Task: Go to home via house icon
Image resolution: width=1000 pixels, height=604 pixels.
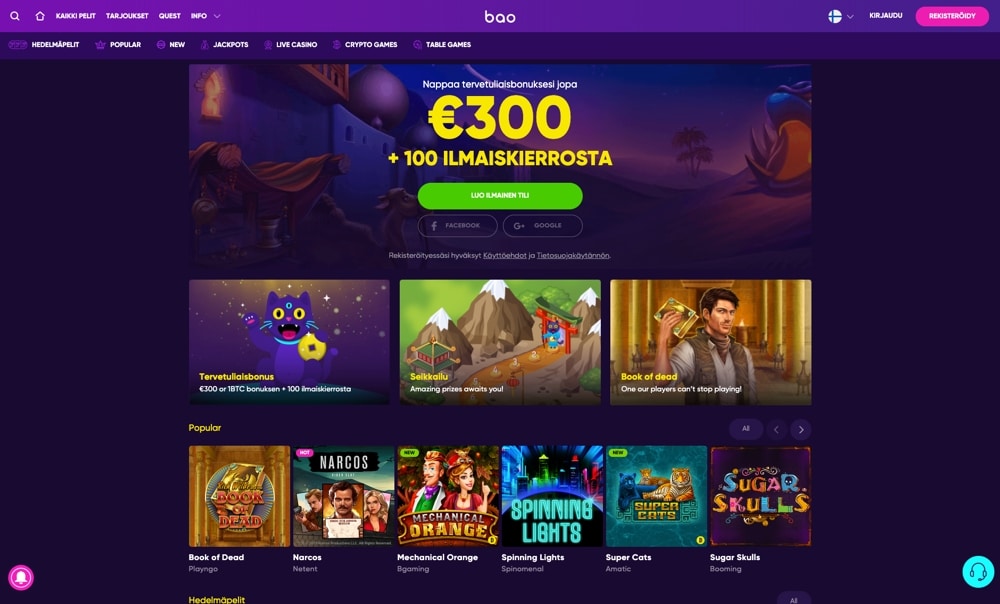Action: [x=40, y=16]
